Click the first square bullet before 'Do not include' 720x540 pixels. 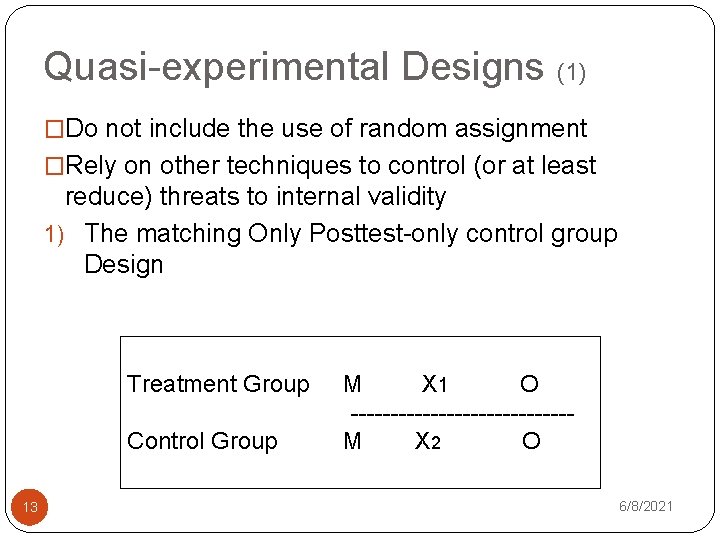pyautogui.click(x=54, y=129)
